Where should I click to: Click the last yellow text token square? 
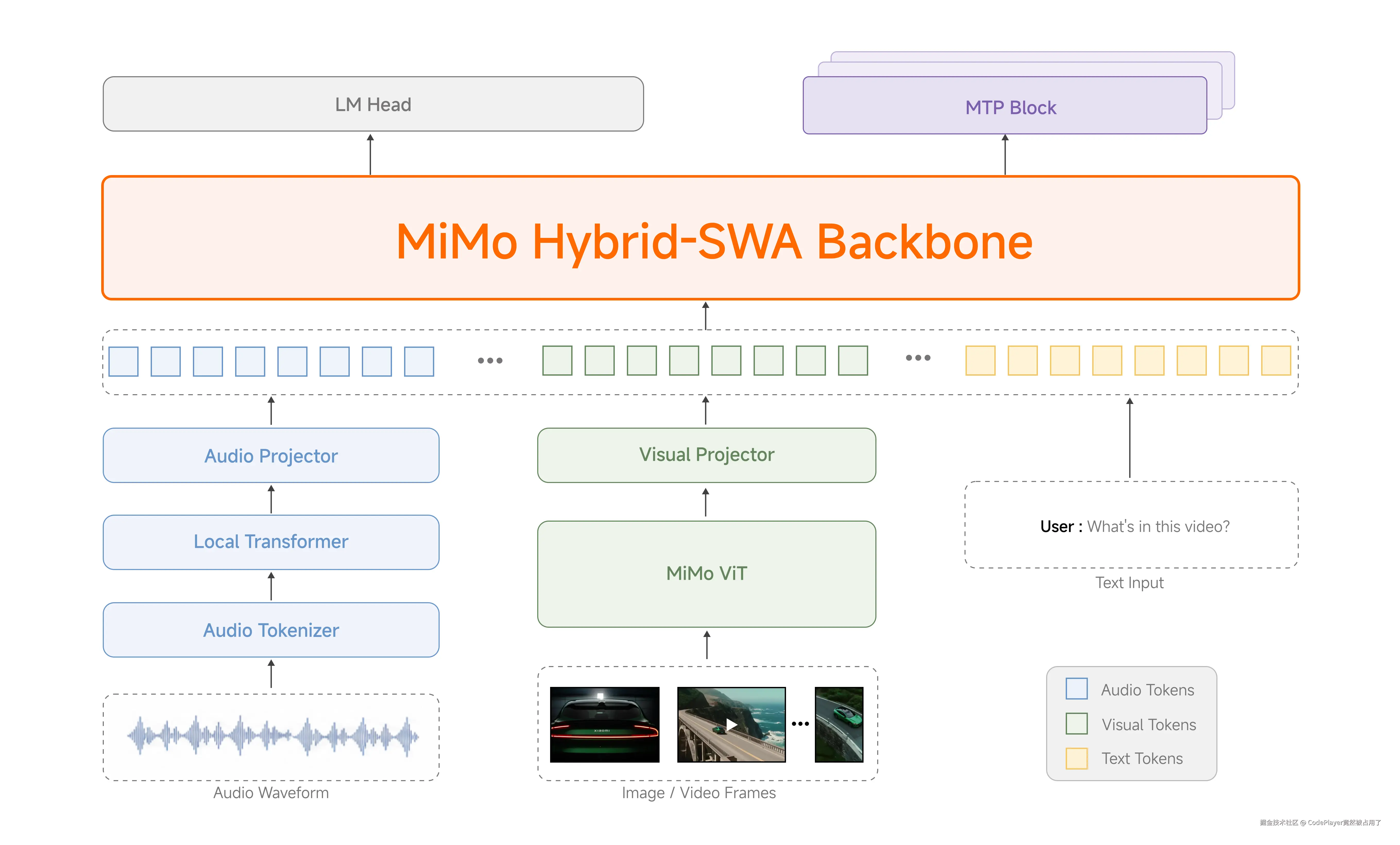(1276, 361)
